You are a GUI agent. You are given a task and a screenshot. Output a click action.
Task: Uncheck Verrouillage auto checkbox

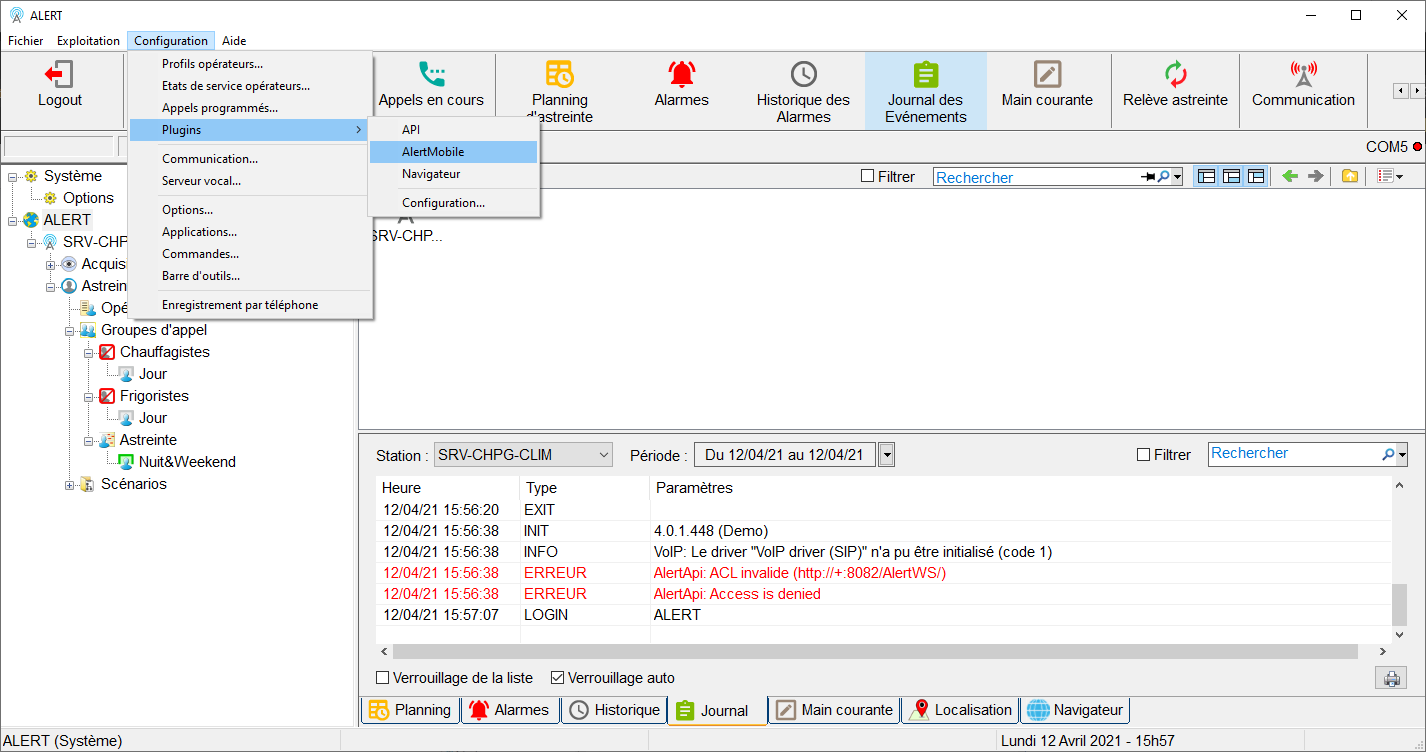pos(558,678)
